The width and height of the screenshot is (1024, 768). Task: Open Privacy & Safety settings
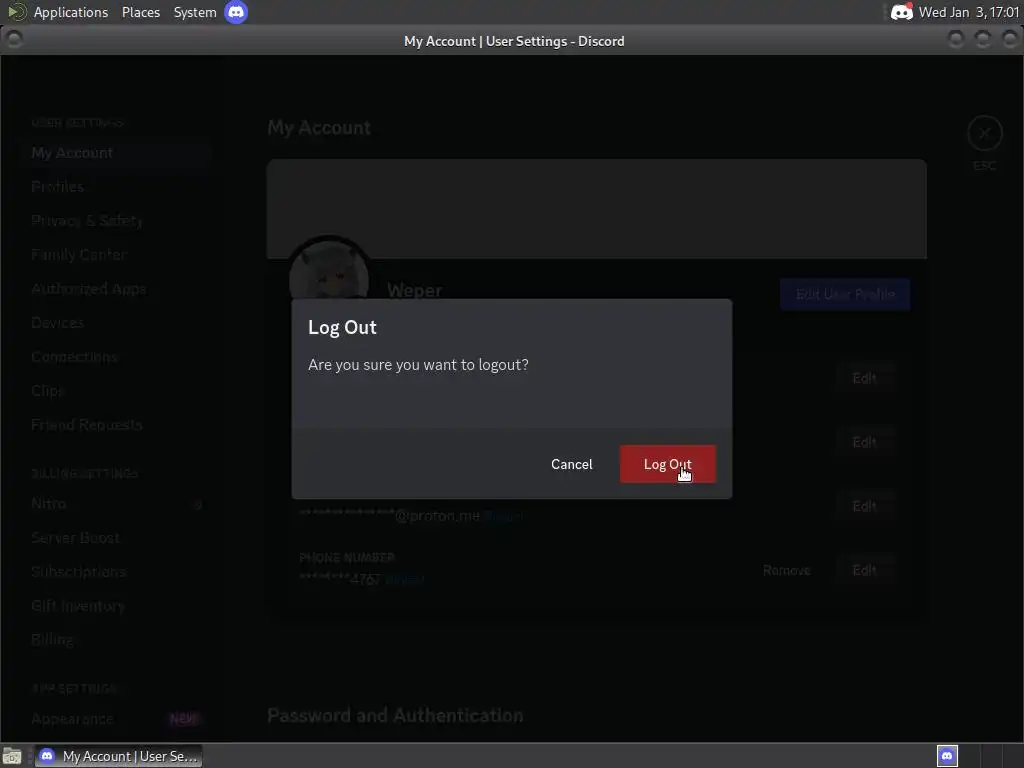(120, 221)
